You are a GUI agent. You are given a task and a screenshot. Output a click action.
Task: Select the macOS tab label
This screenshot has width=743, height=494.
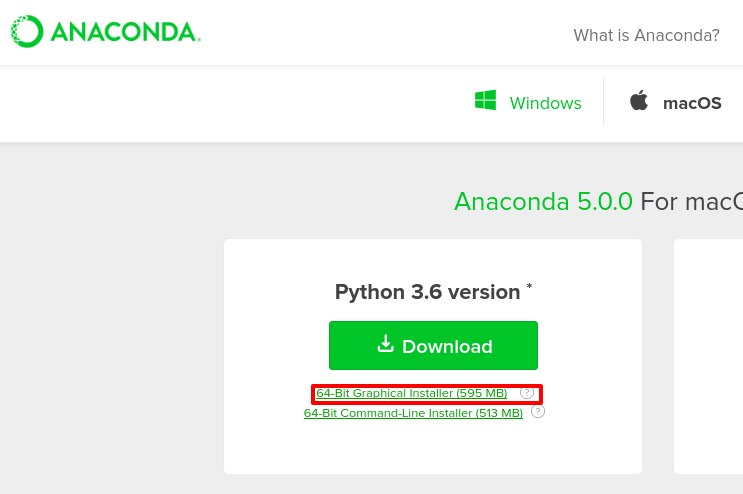(x=692, y=103)
